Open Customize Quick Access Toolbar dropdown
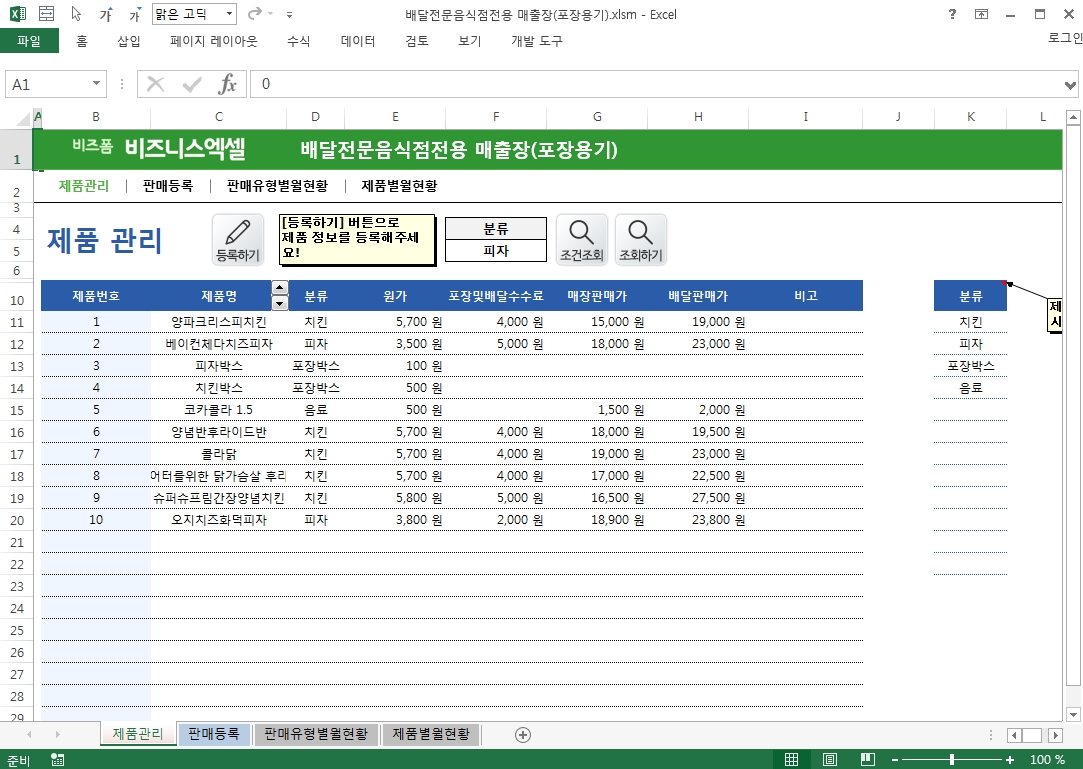This screenshot has height=769, width=1083. [x=290, y=15]
